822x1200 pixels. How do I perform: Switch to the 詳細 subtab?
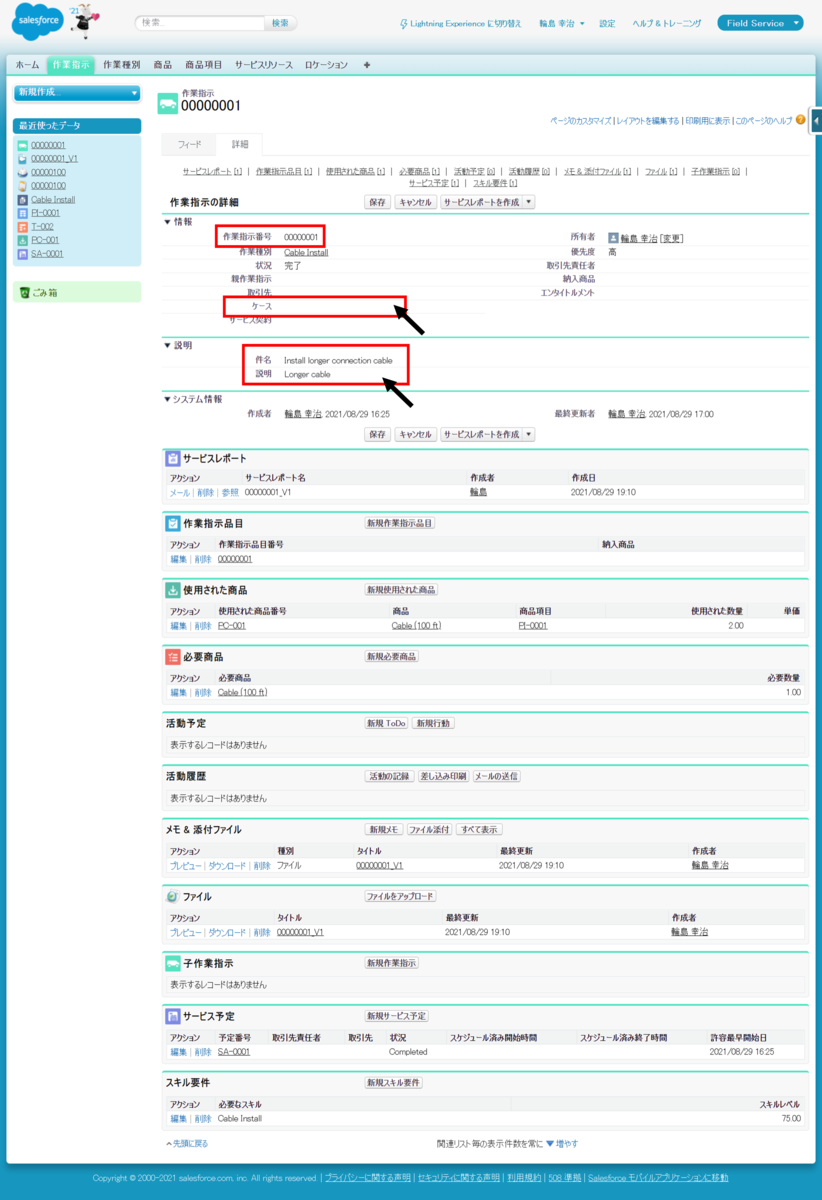tap(239, 144)
